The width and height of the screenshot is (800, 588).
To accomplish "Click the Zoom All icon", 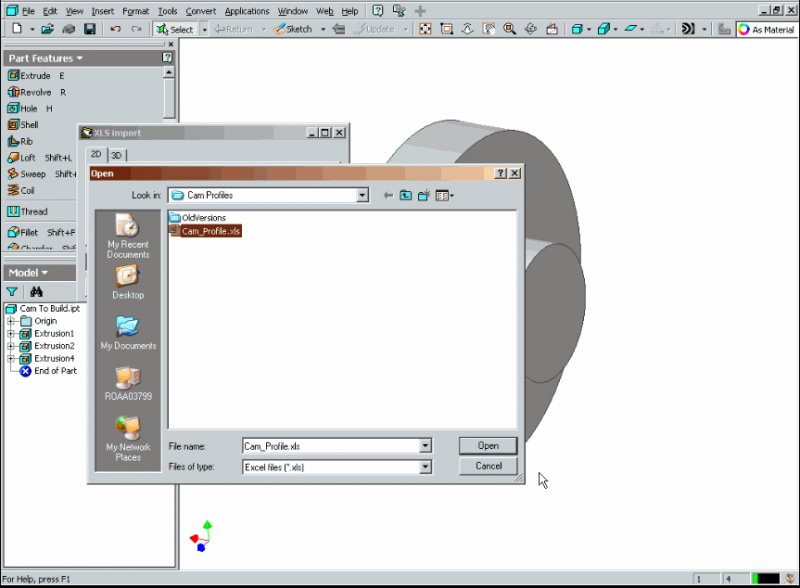I will pos(425,29).
